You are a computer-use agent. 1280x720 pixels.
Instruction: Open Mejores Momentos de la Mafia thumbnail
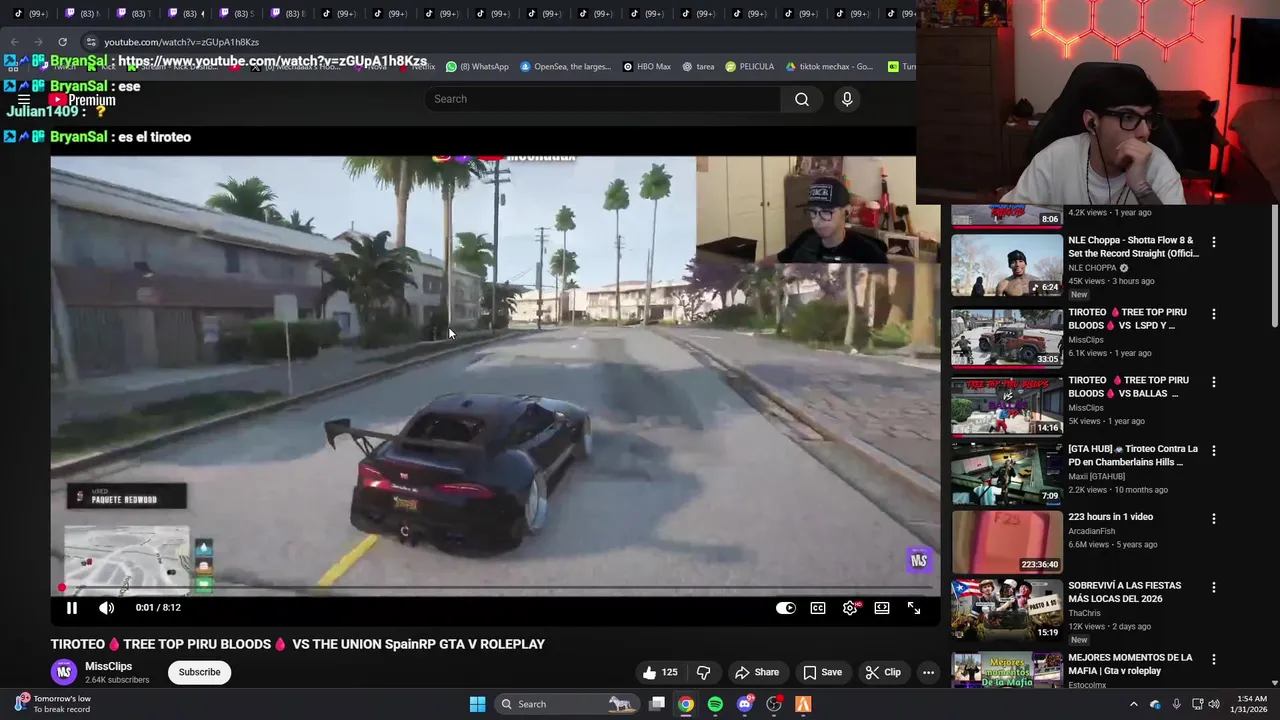[1007, 671]
